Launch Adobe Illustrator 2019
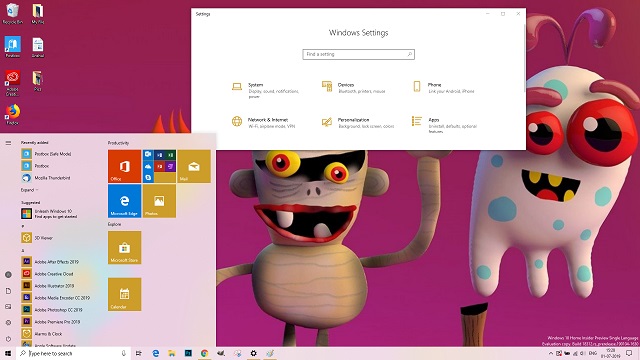This screenshot has height=360, width=640. pyautogui.click(x=48, y=286)
